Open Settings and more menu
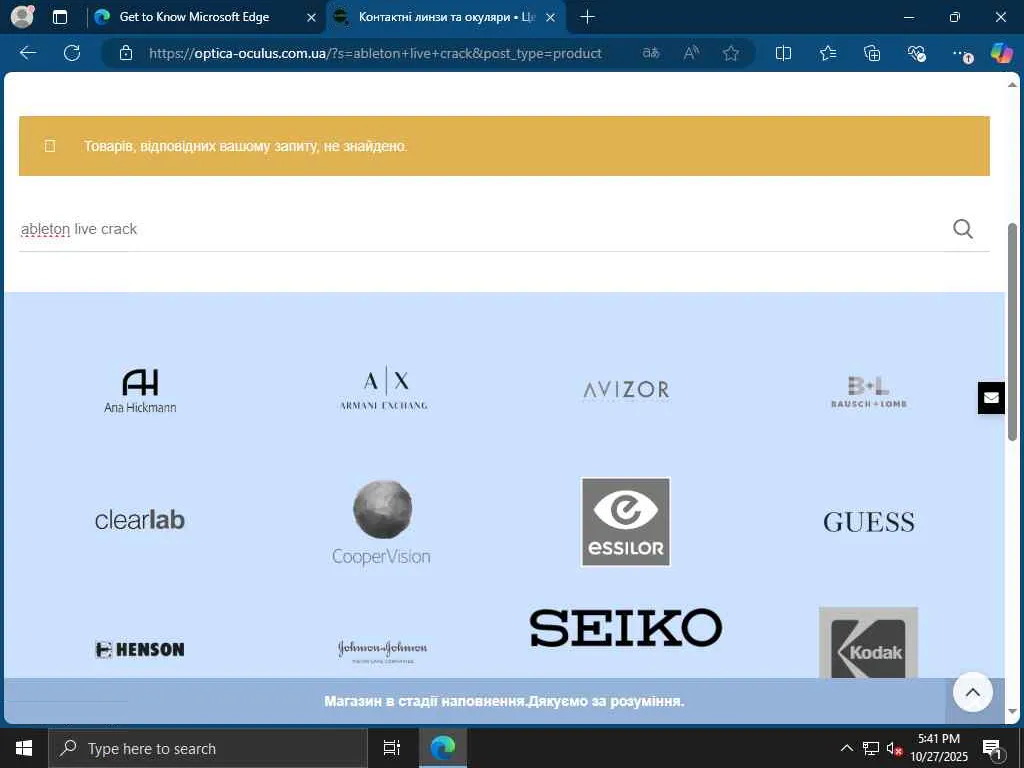 click(961, 53)
